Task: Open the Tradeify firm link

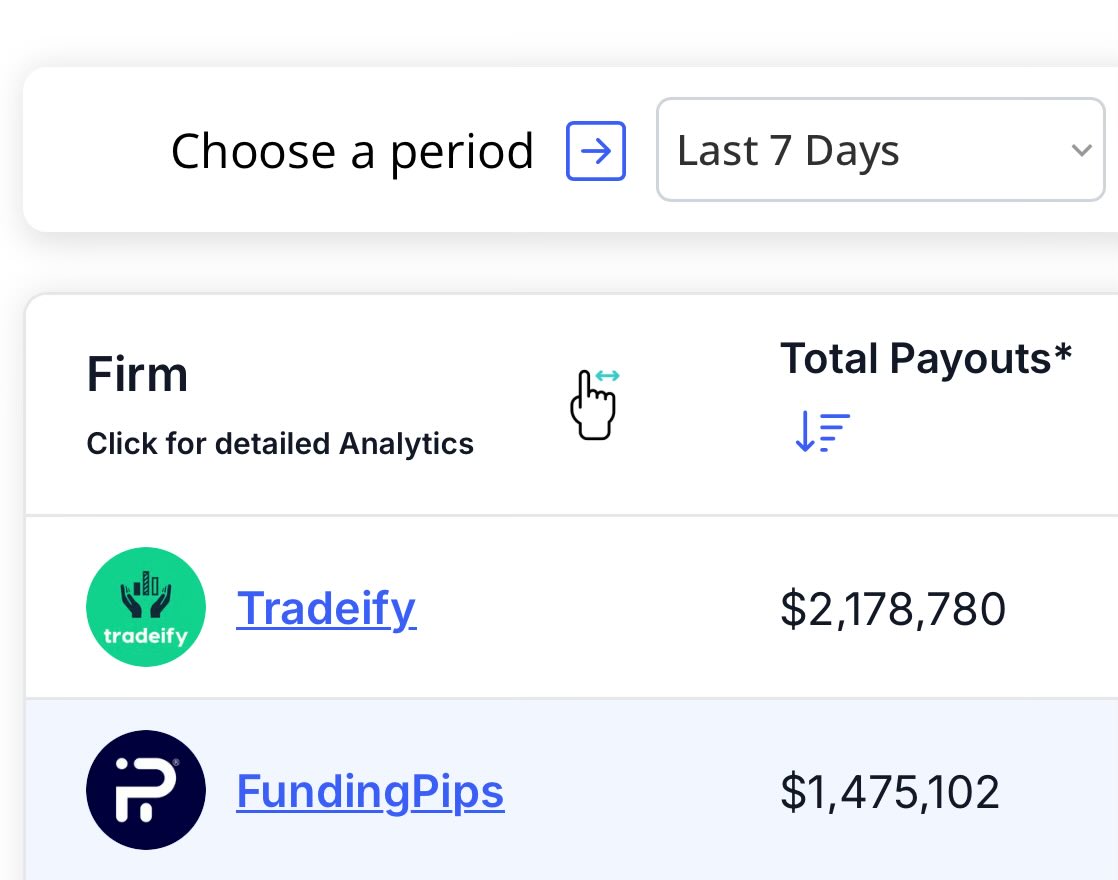Action: [326, 608]
